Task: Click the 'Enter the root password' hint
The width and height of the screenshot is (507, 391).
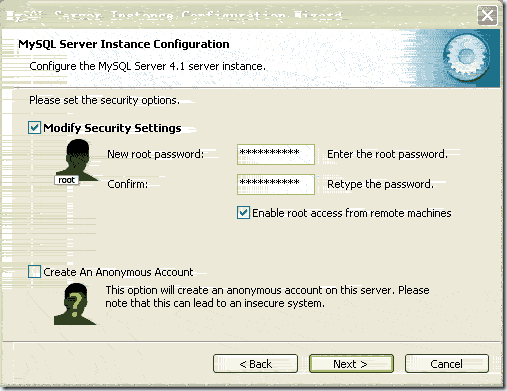Action: 387,154
